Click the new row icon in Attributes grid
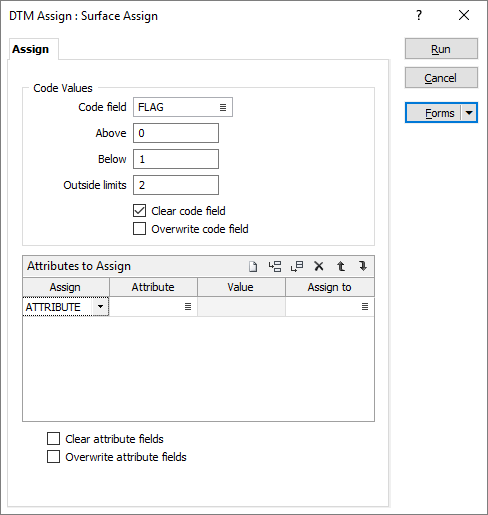The height and width of the screenshot is (515, 488). tap(253, 266)
